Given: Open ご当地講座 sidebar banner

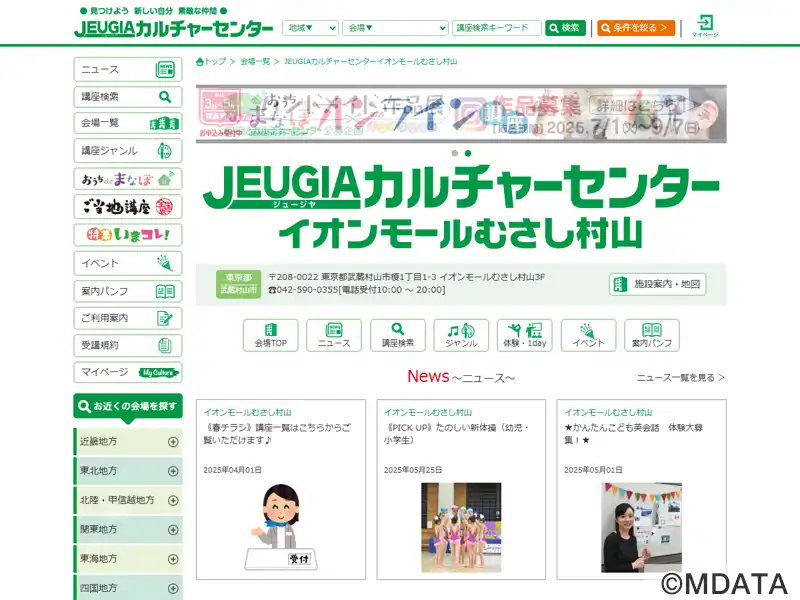Looking at the screenshot, I should 128,207.
